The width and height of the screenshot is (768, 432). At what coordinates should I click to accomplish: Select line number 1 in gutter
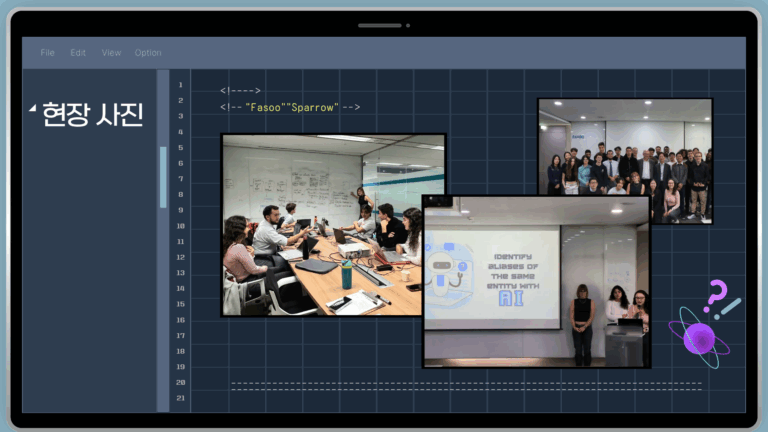point(180,85)
